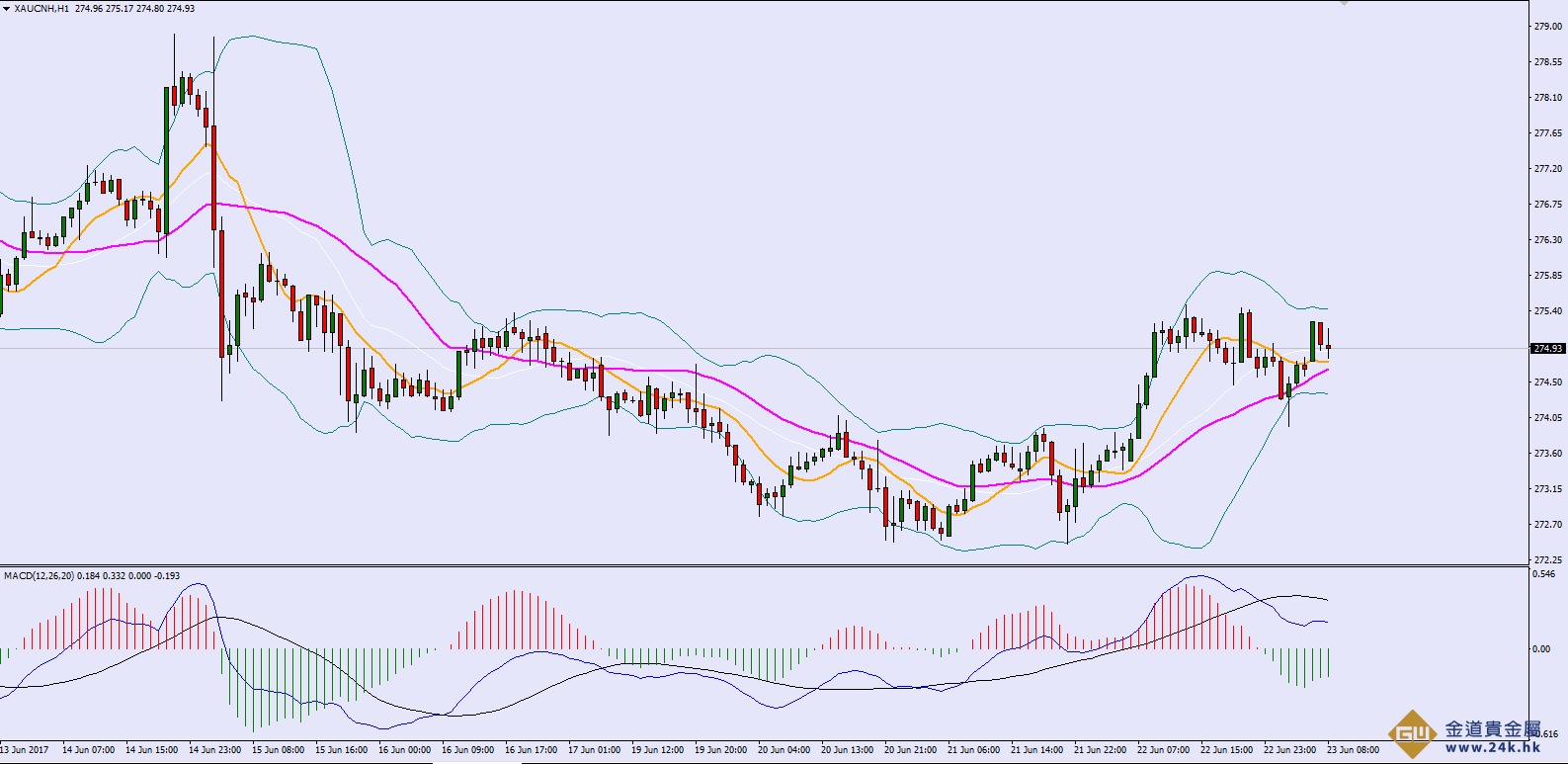Viewport: 1568px width, 764px height.
Task: Click the 20 Jun 21:00 time label
Action: 910,750
